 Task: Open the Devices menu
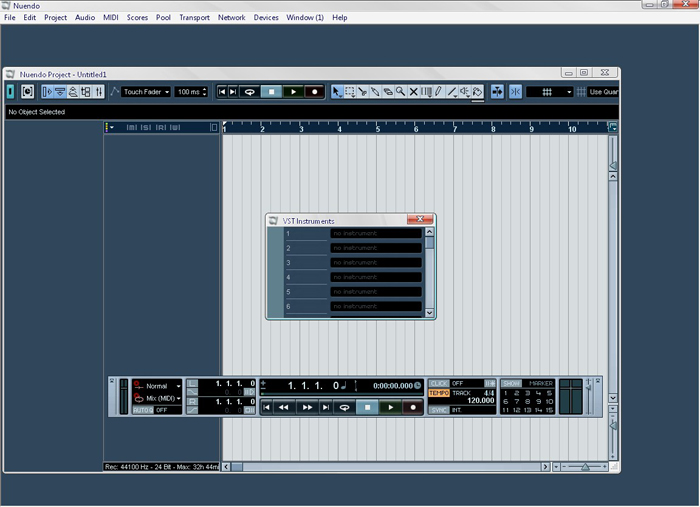pos(266,17)
